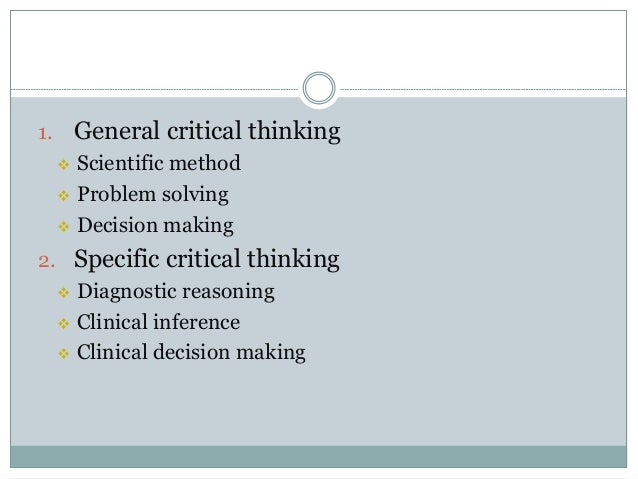Click the heading Specific critical thinking
638x479 pixels.
[207, 262]
